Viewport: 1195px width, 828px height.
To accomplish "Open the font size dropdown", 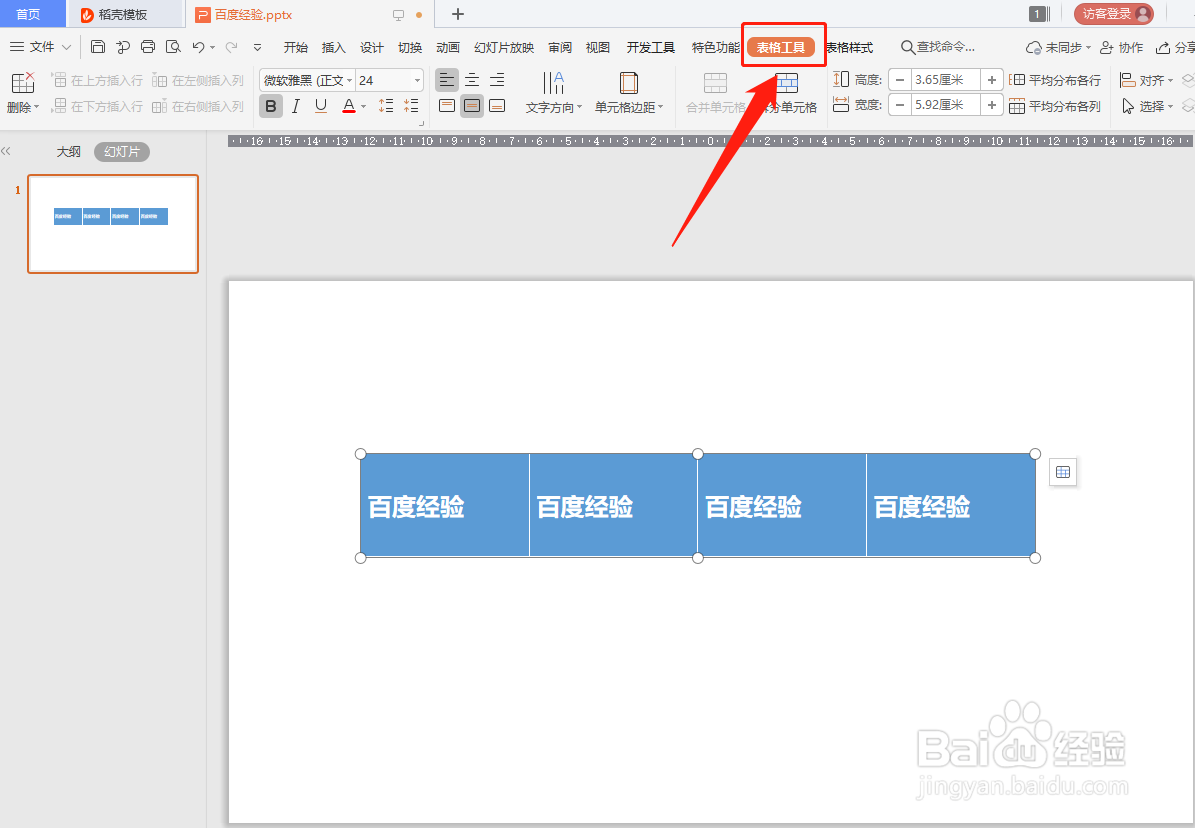I will tap(417, 80).
